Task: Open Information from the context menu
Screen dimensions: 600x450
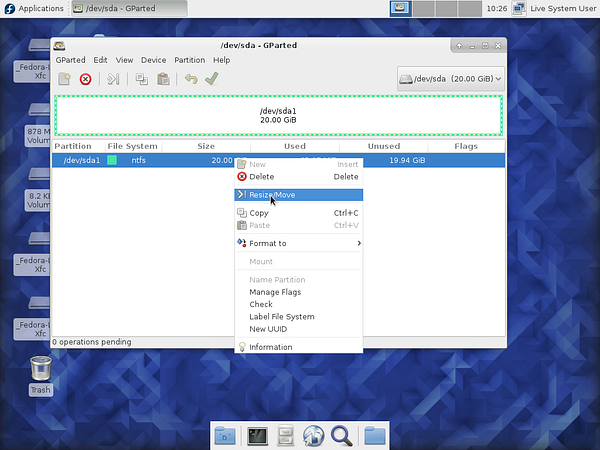Action: coord(298,347)
